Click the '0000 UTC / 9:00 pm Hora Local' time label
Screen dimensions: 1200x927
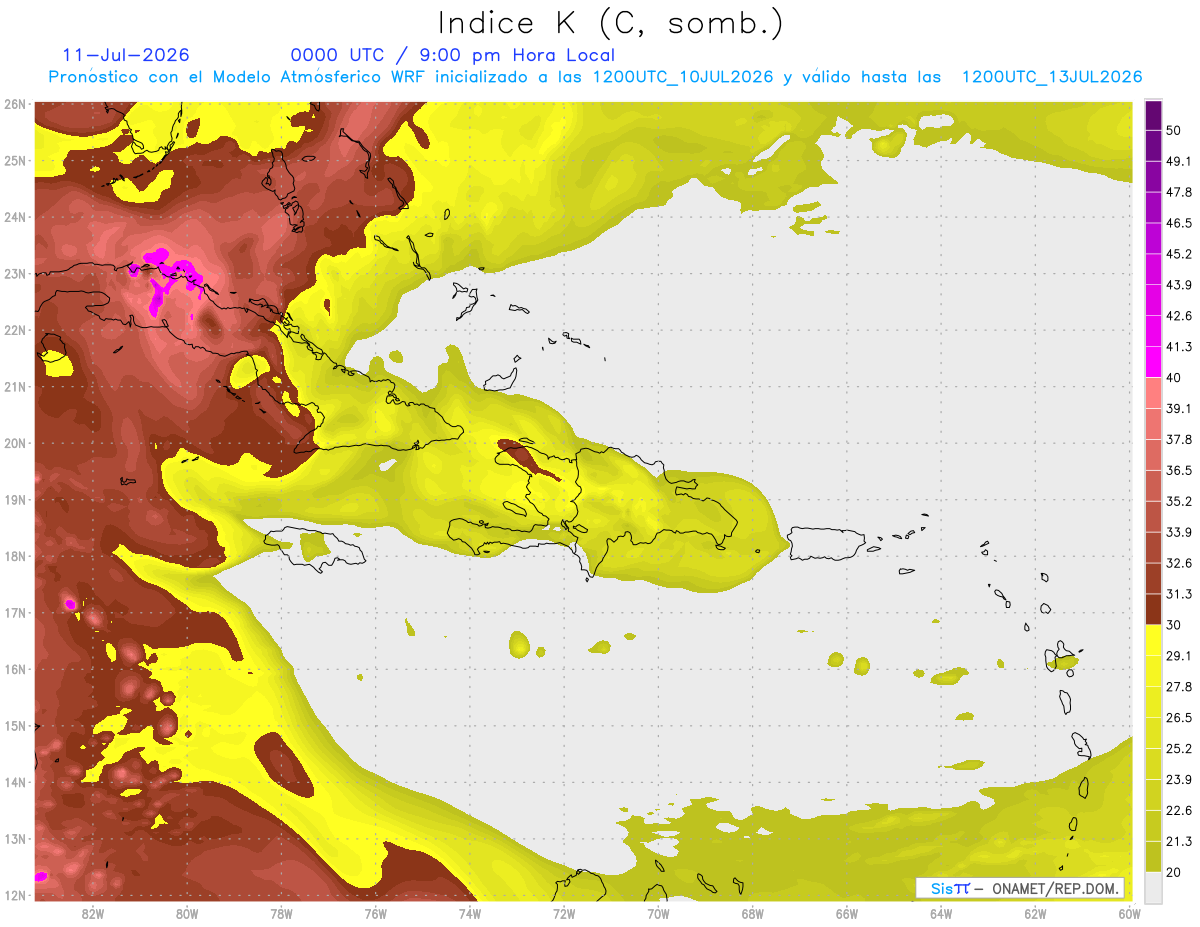453,55
